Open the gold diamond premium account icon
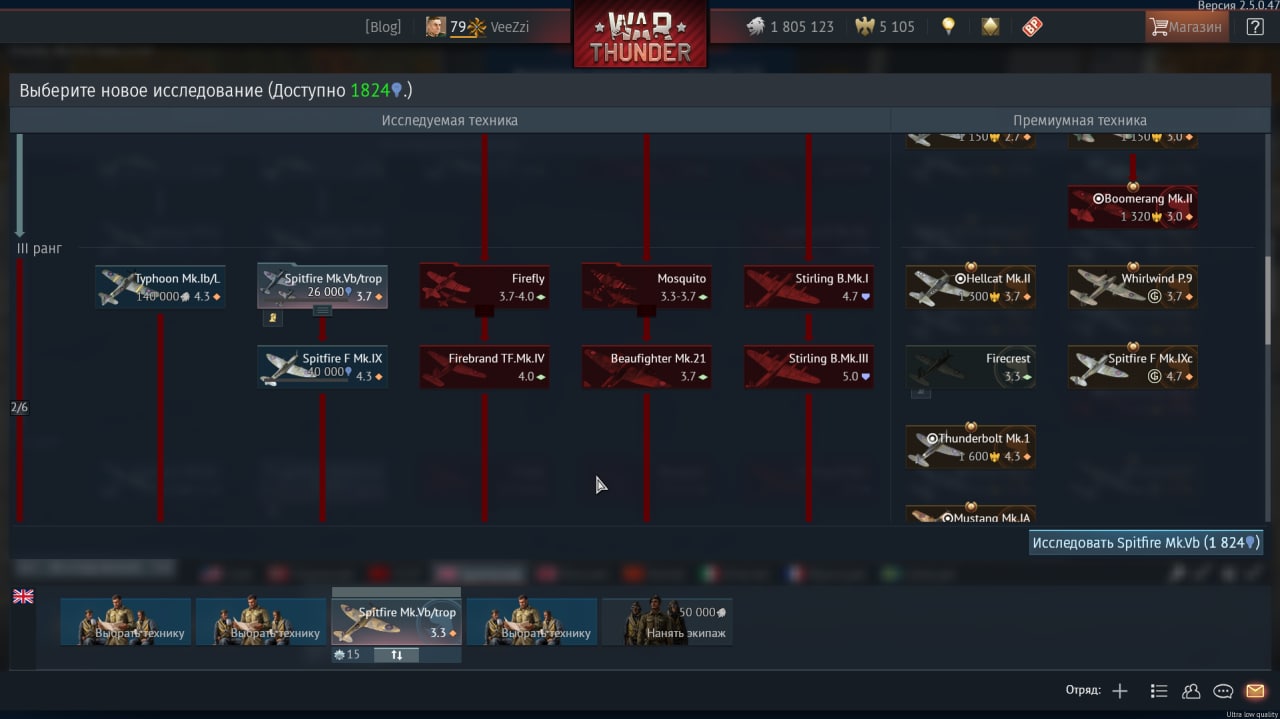 pos(990,27)
